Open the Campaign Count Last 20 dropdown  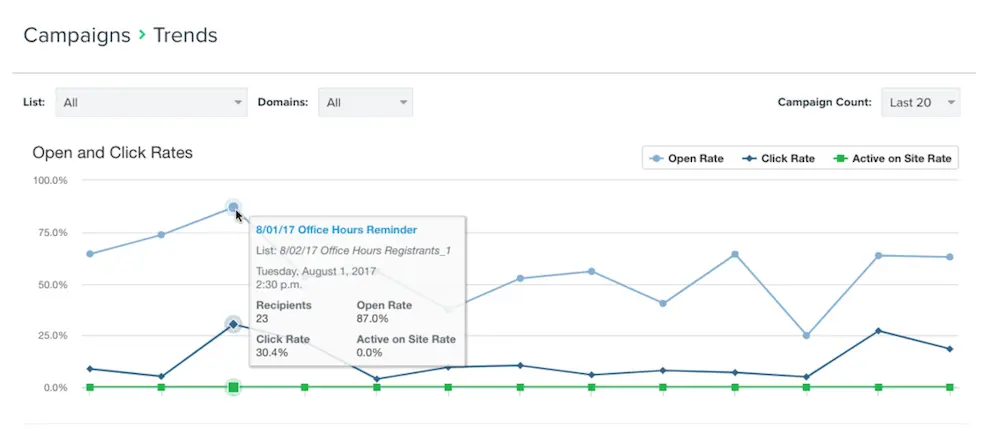click(921, 102)
